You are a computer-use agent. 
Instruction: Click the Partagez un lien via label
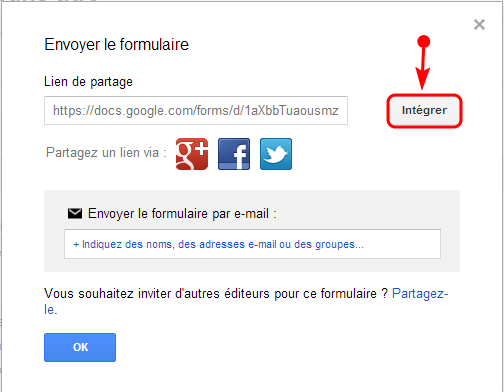[106, 153]
